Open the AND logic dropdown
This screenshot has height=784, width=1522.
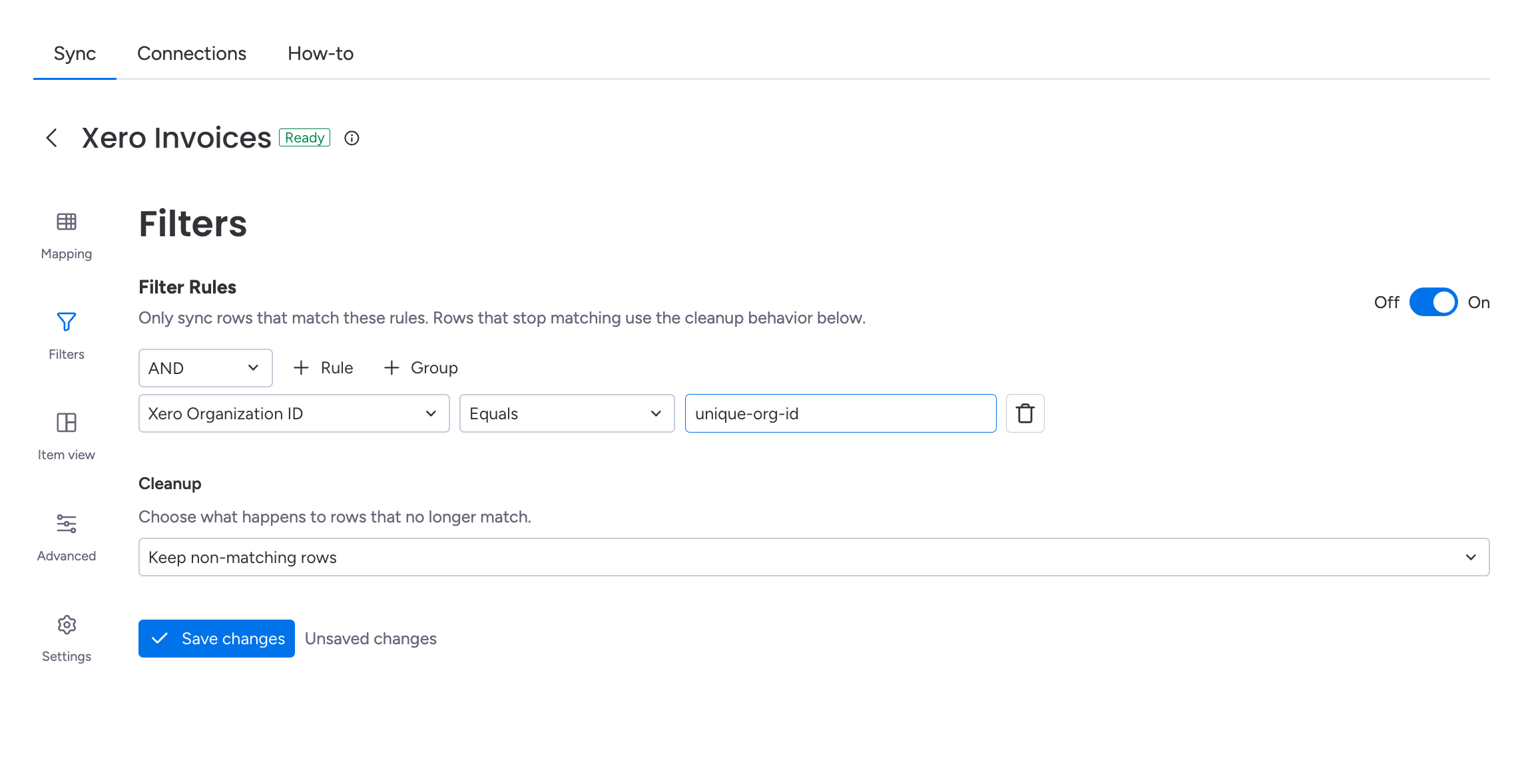[x=206, y=368]
